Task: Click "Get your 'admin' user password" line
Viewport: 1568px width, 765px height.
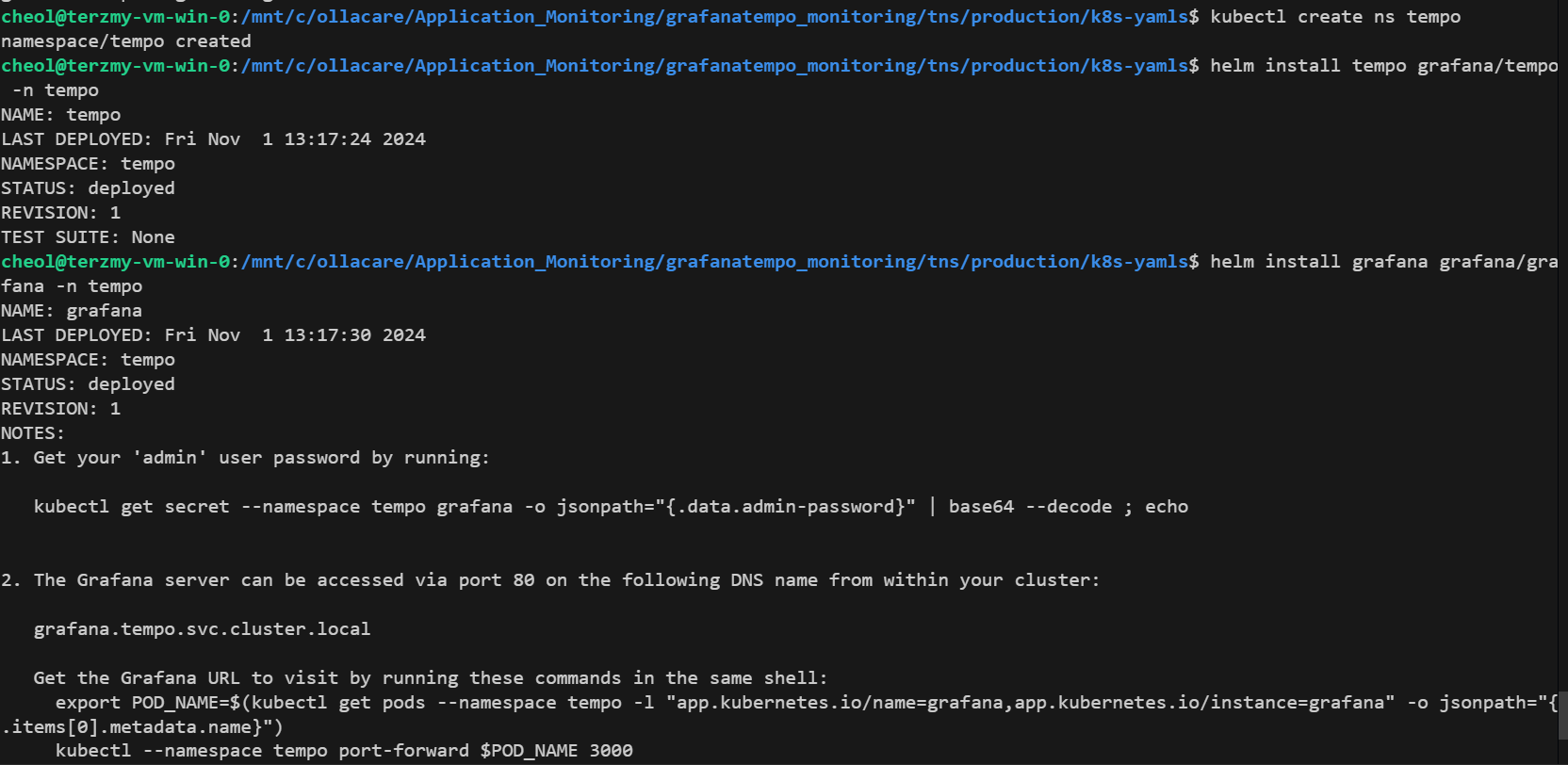Action: (x=245, y=458)
